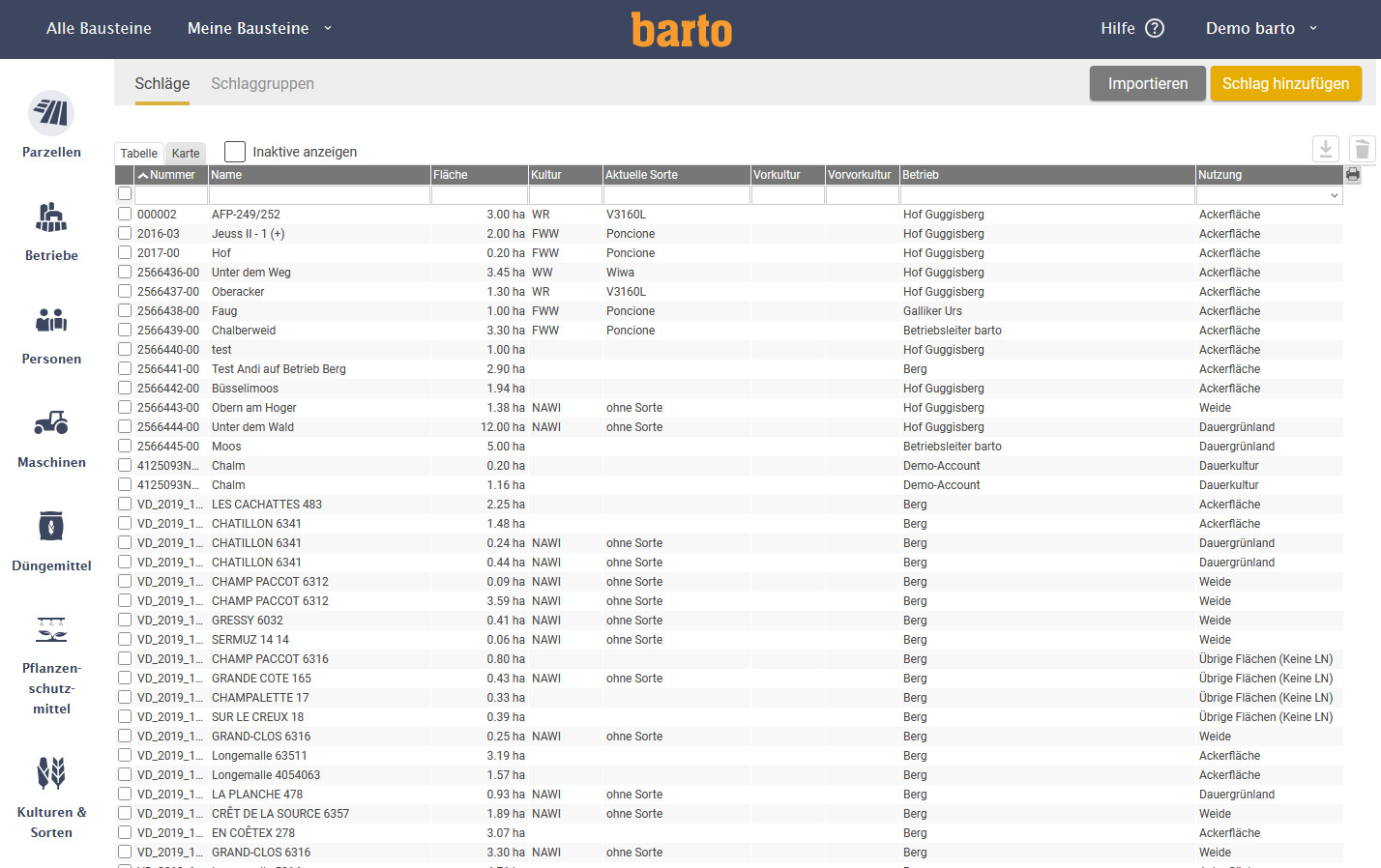Click the Schlag hinzufügen button
Screen dimensions: 1381x868
[x=1285, y=84]
